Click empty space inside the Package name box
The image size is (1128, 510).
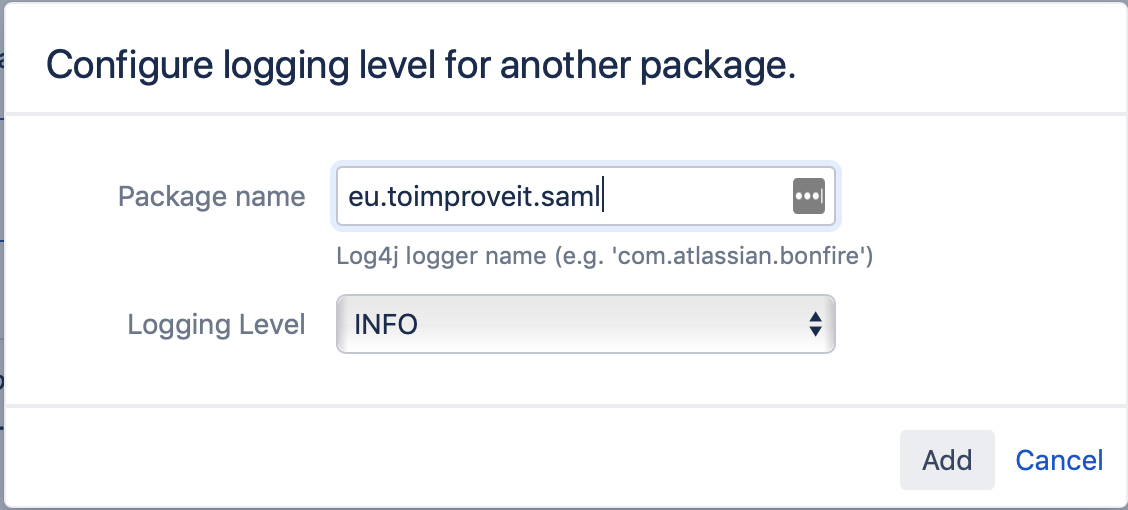696,197
